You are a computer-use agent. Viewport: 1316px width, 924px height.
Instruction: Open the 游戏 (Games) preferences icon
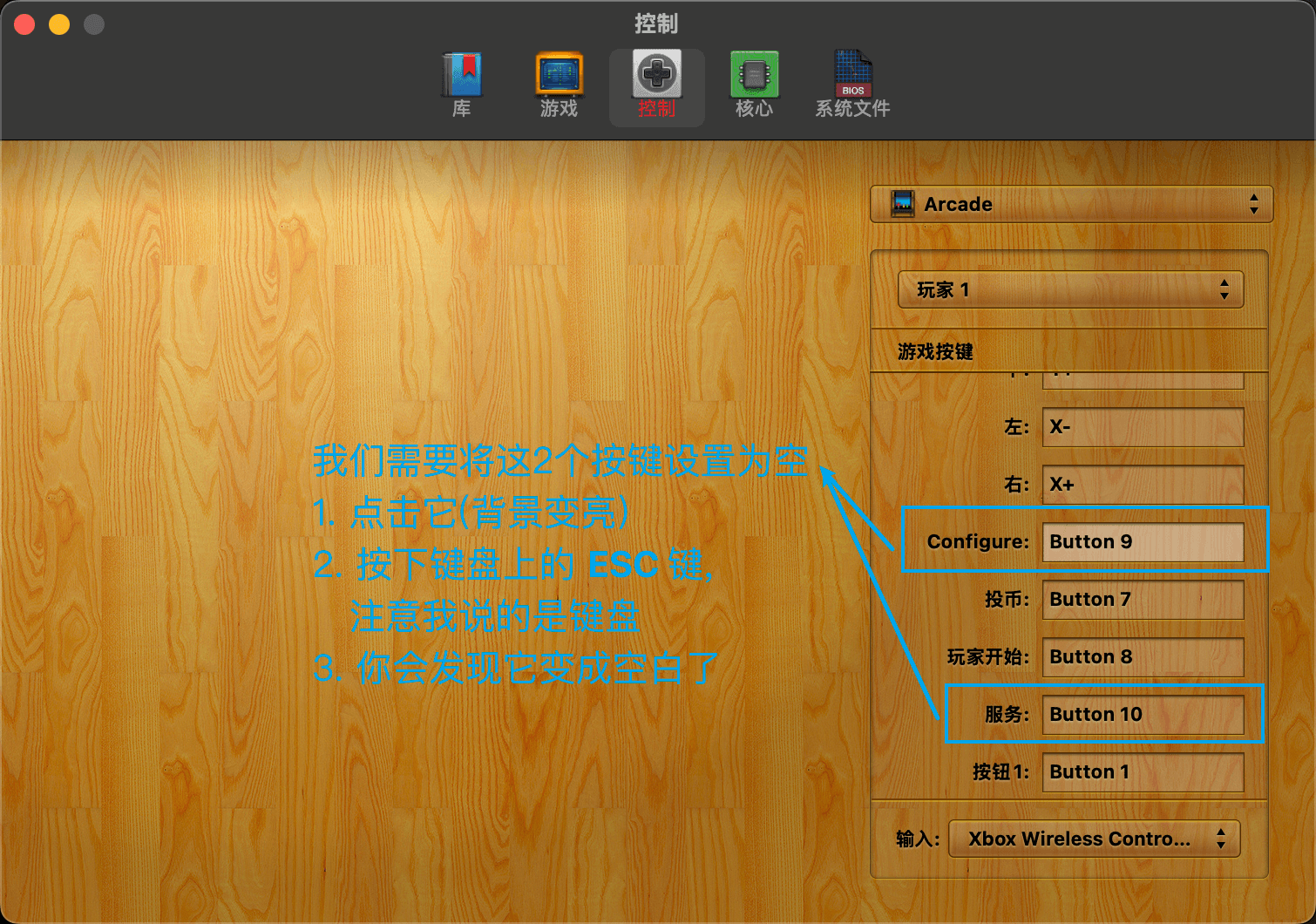coord(559,75)
